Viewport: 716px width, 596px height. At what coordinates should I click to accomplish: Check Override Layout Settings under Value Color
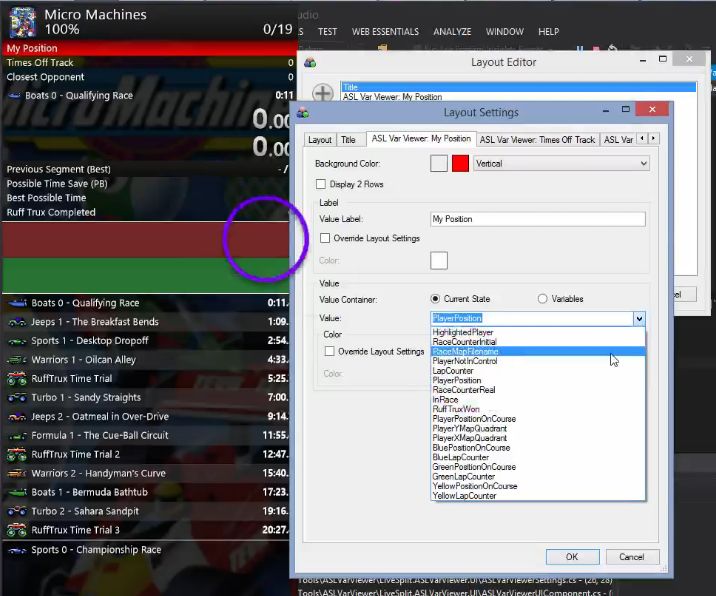329,351
